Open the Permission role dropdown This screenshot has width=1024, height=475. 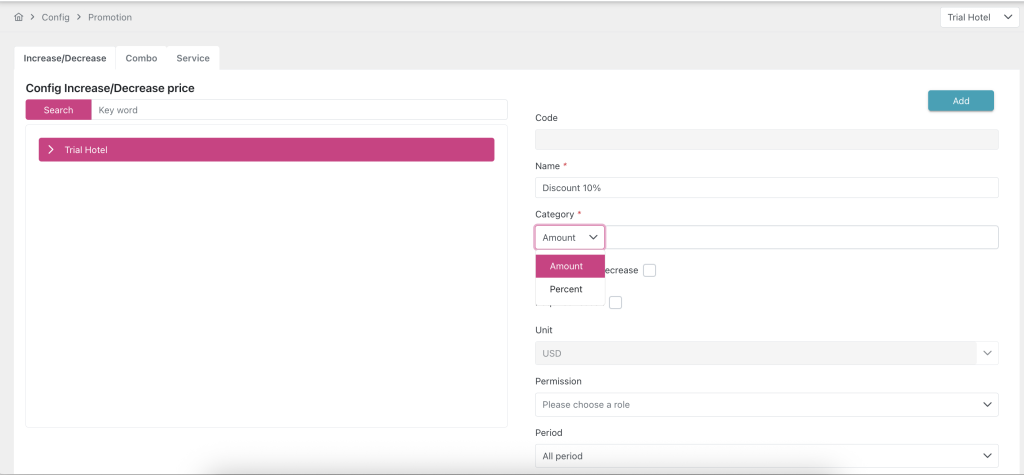pyautogui.click(x=766, y=405)
